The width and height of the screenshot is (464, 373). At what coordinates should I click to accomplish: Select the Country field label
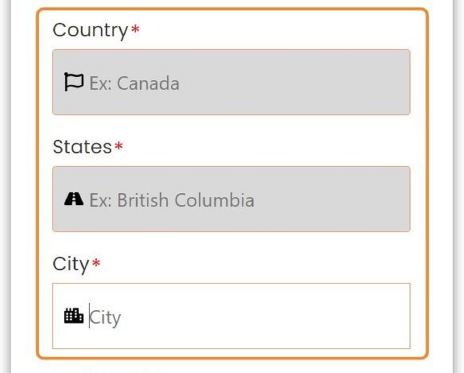(90, 31)
